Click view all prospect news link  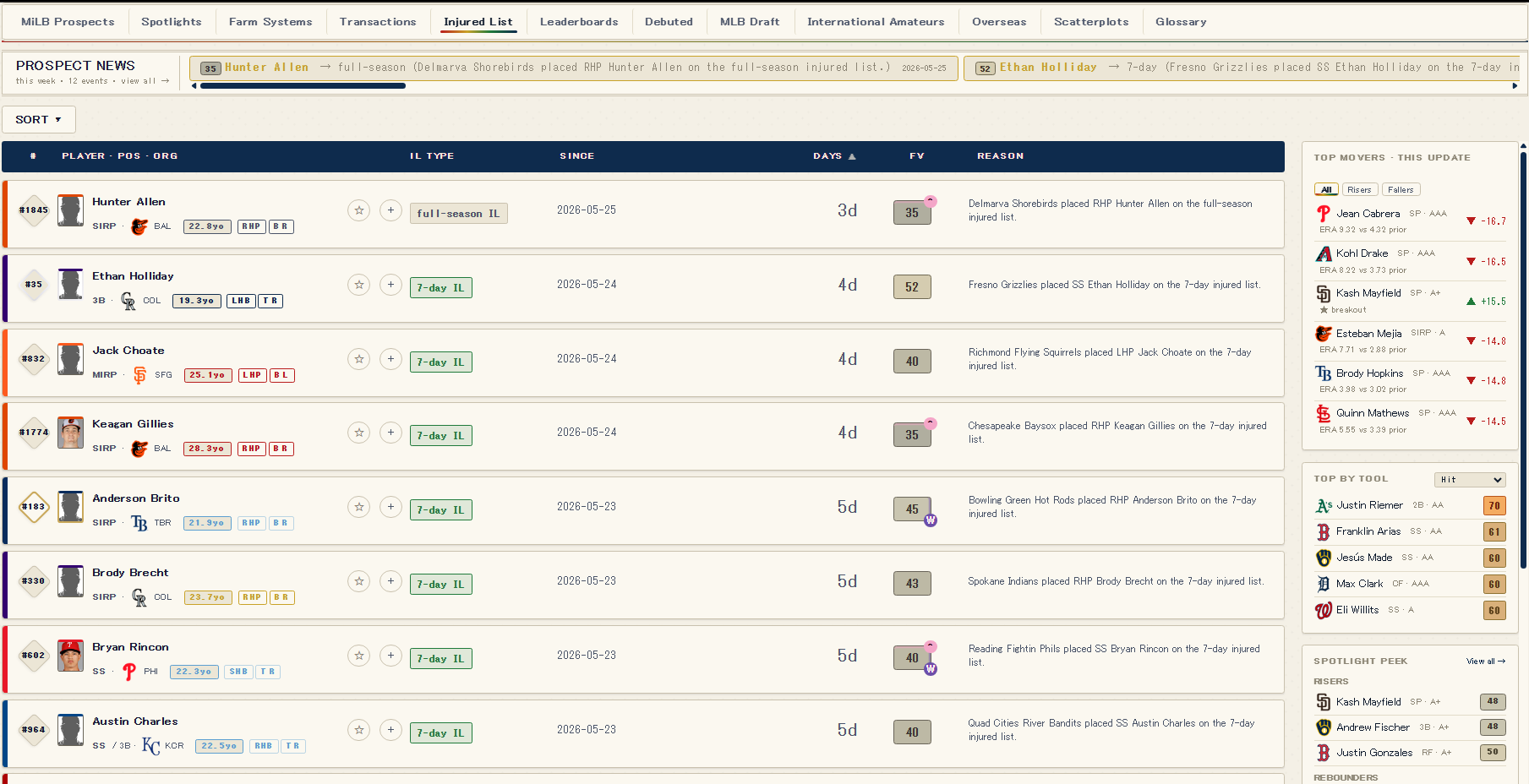[145, 81]
